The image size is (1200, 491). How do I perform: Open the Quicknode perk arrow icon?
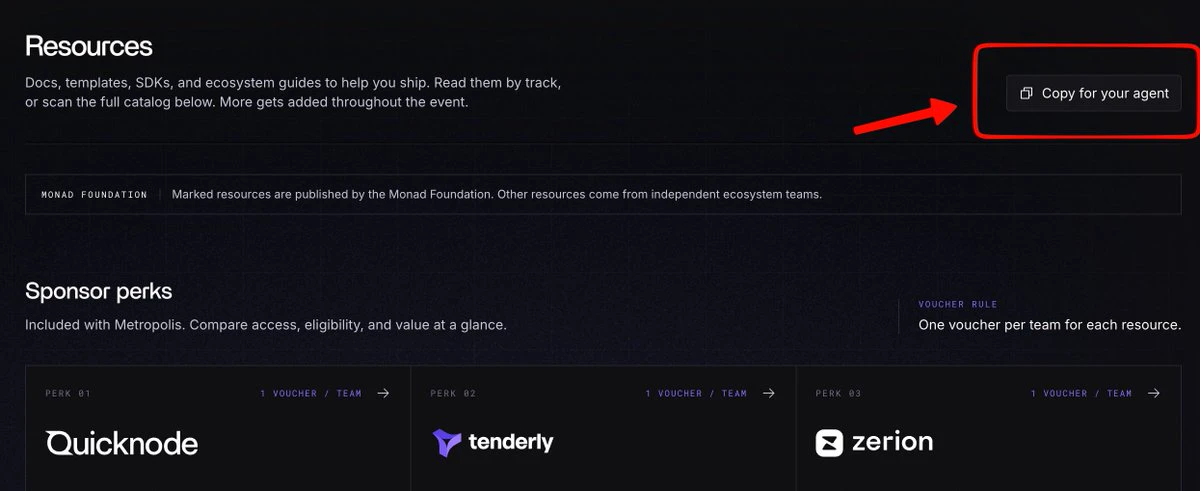pos(383,393)
